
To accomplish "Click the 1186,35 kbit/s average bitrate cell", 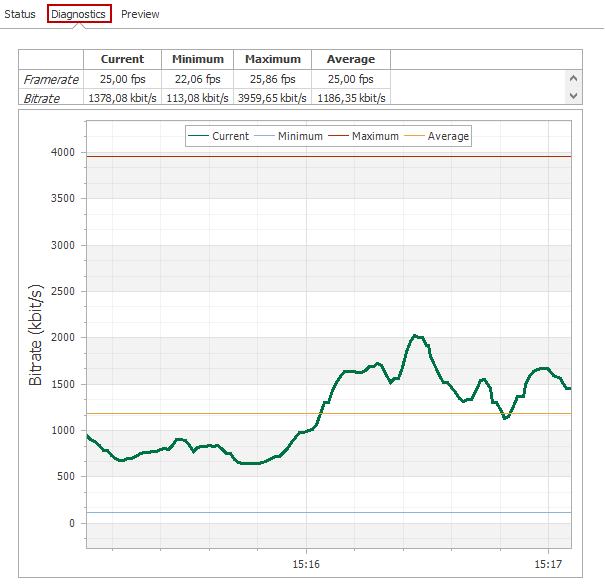I will pyautogui.click(x=351, y=98).
